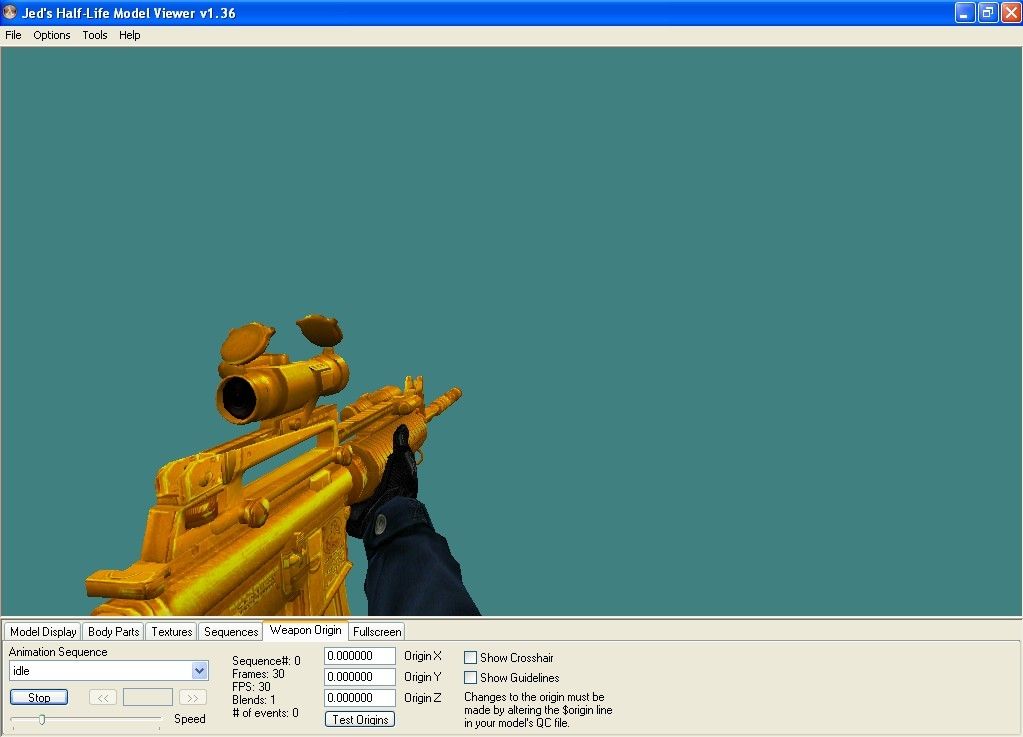This screenshot has height=737, width=1023.
Task: Click the frame number field
Action: 148,697
